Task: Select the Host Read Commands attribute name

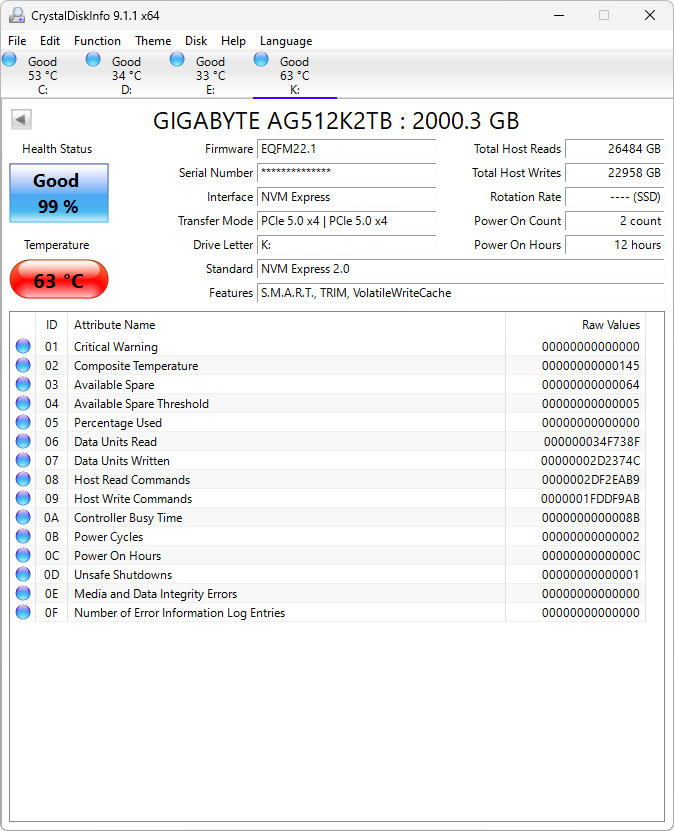Action: click(x=132, y=480)
